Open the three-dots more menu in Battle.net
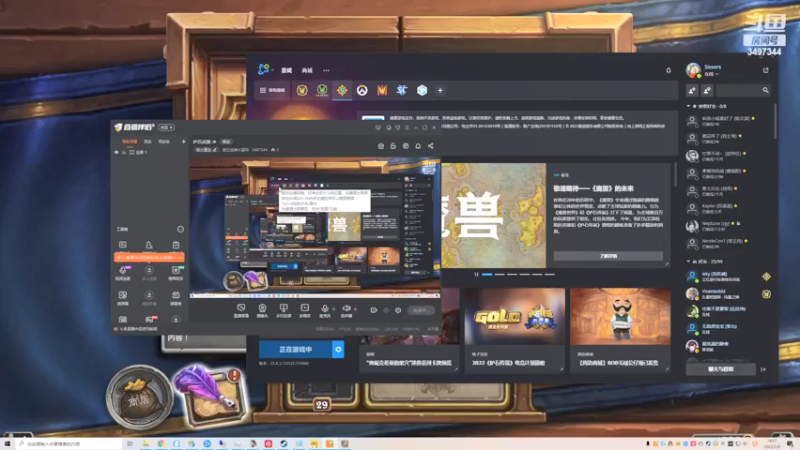 pos(326,70)
